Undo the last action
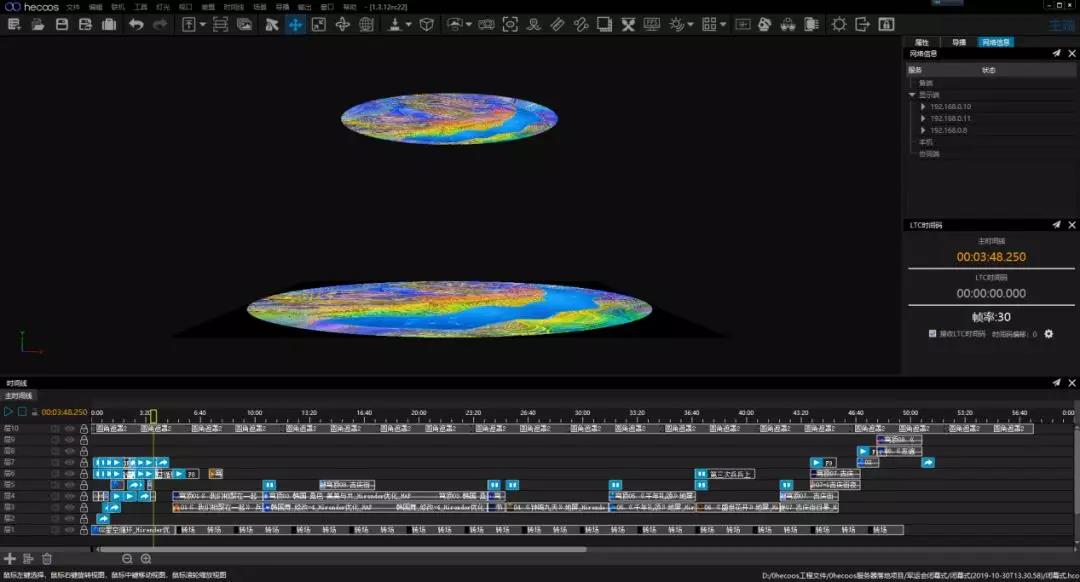Screen dimensions: 1080x582 (x=136, y=25)
